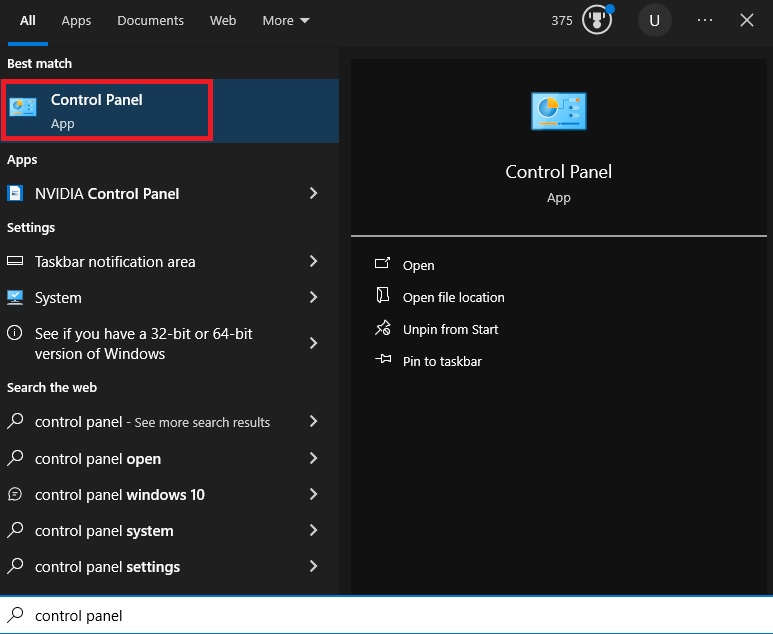This screenshot has width=773, height=634.
Task: Open Control Panel from Best match
Action: 110,110
